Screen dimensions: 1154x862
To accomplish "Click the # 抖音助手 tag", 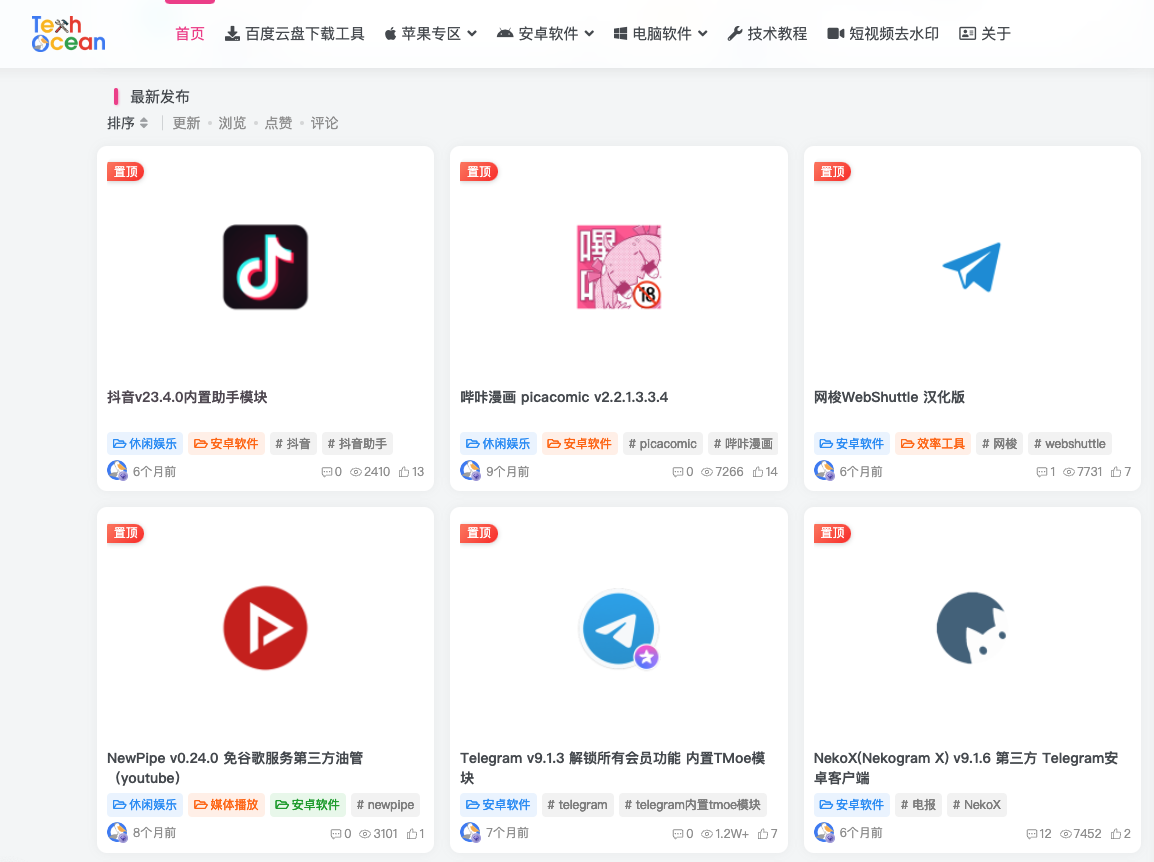I will pos(357,444).
